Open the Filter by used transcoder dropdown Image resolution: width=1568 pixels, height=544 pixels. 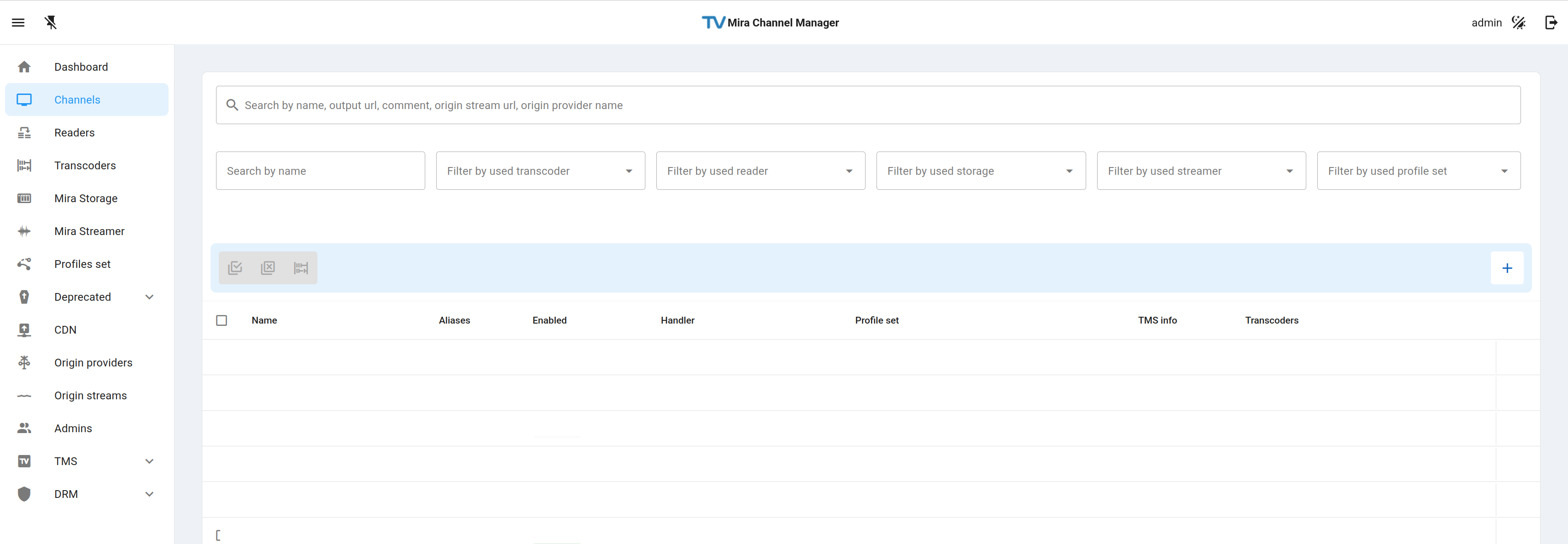pos(540,171)
